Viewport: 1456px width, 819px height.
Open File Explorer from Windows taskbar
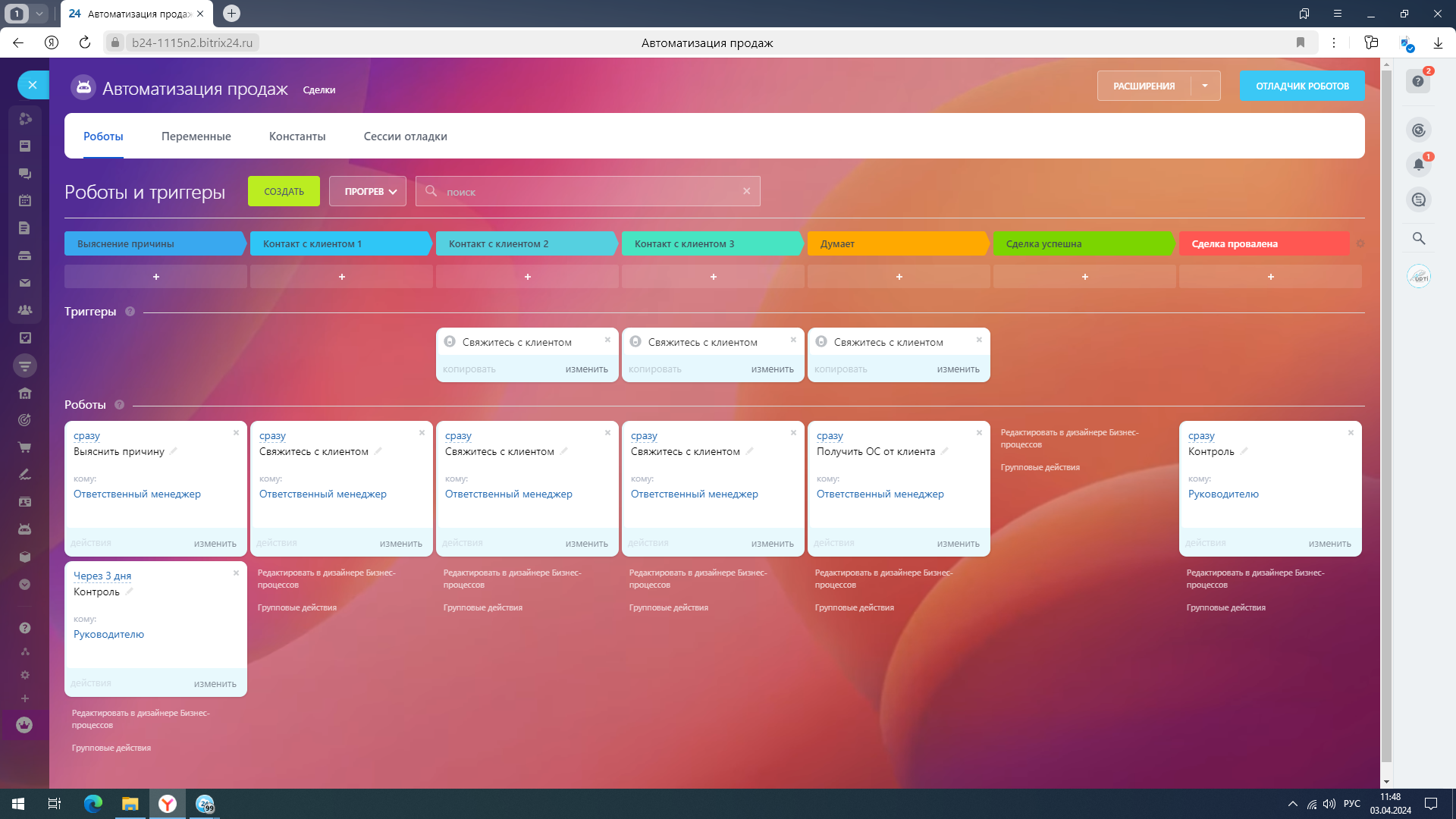(130, 804)
